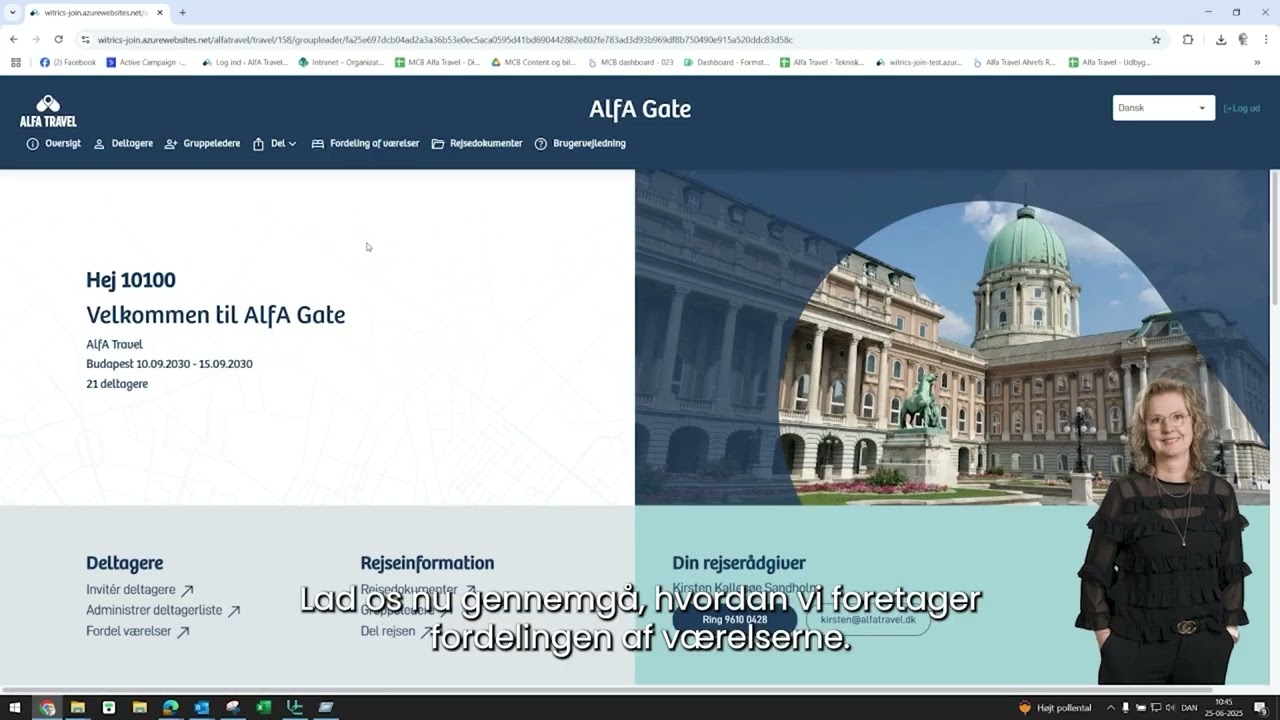Click the Budapest 10.09.2030 - 15.09.2030 text

click(x=169, y=364)
